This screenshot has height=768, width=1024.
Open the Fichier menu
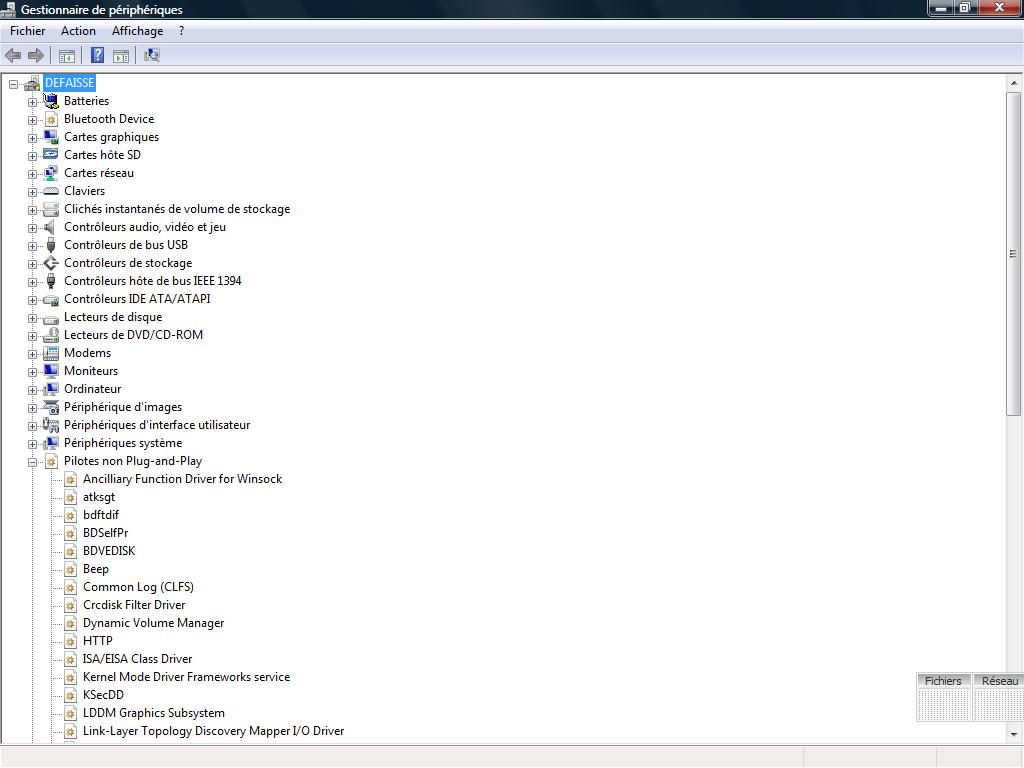pyautogui.click(x=27, y=31)
